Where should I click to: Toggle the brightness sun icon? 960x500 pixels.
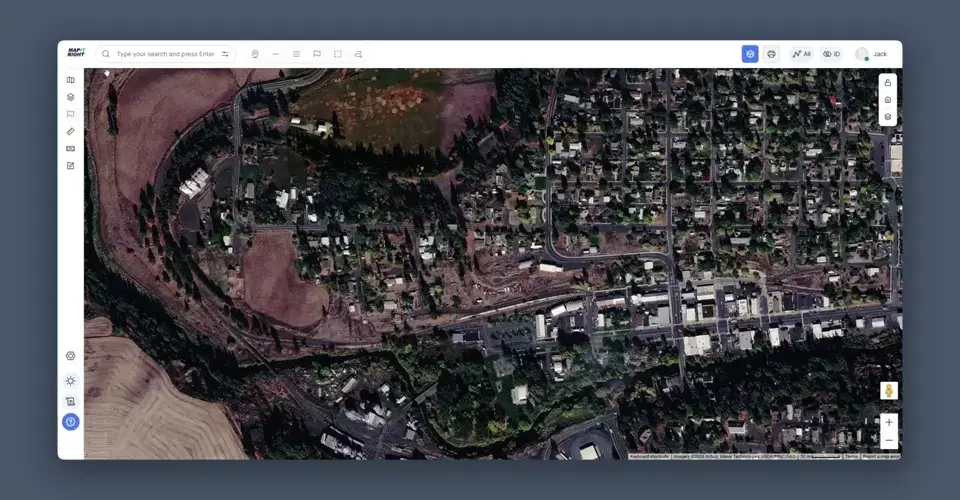pos(70,381)
